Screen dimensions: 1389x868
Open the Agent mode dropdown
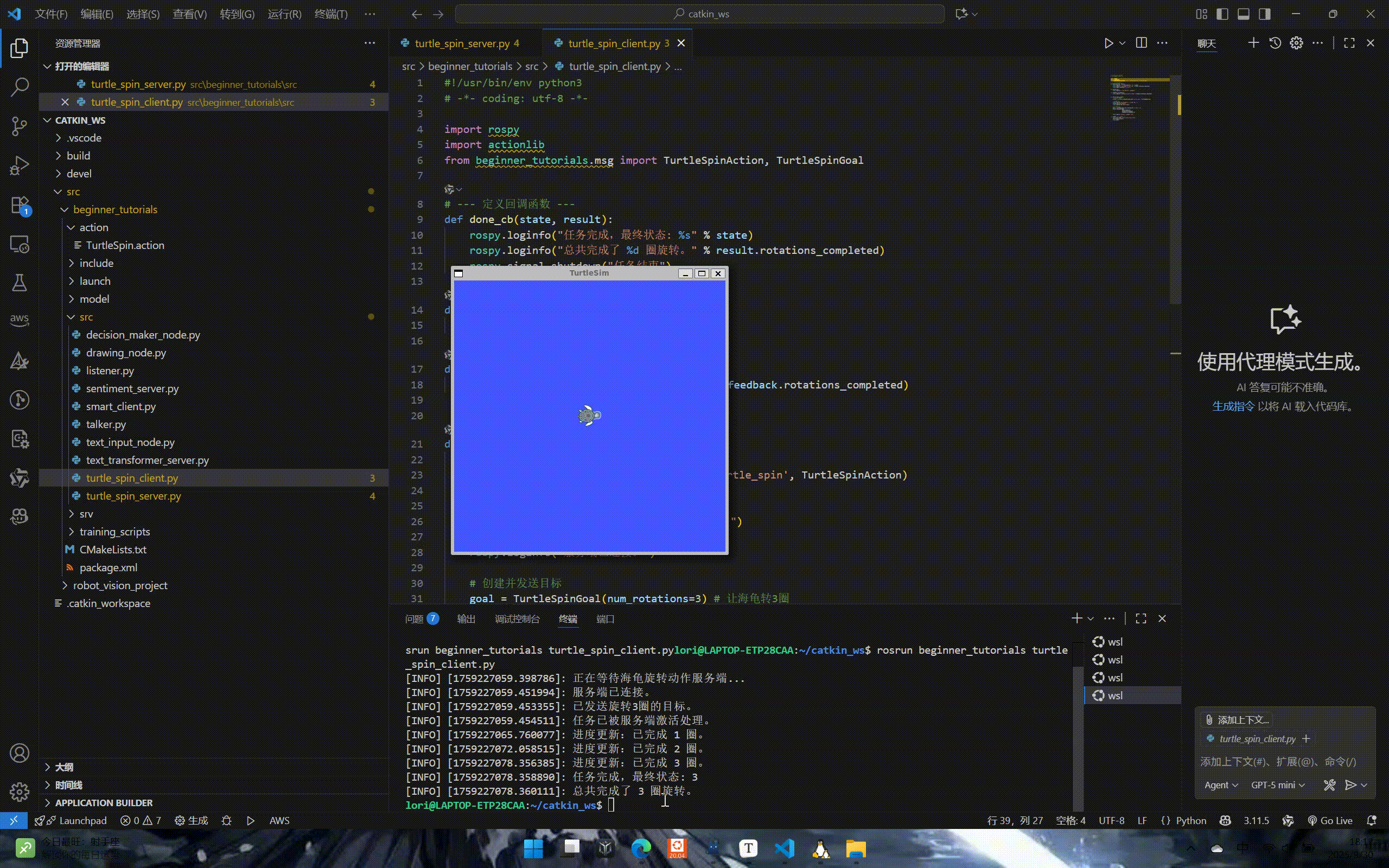pos(1221,785)
